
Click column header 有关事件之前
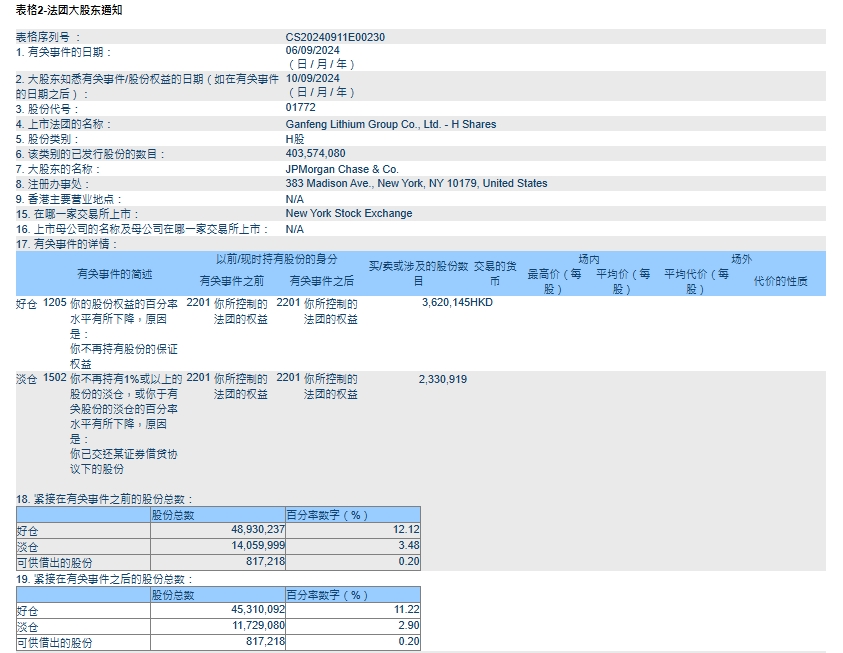pos(232,281)
